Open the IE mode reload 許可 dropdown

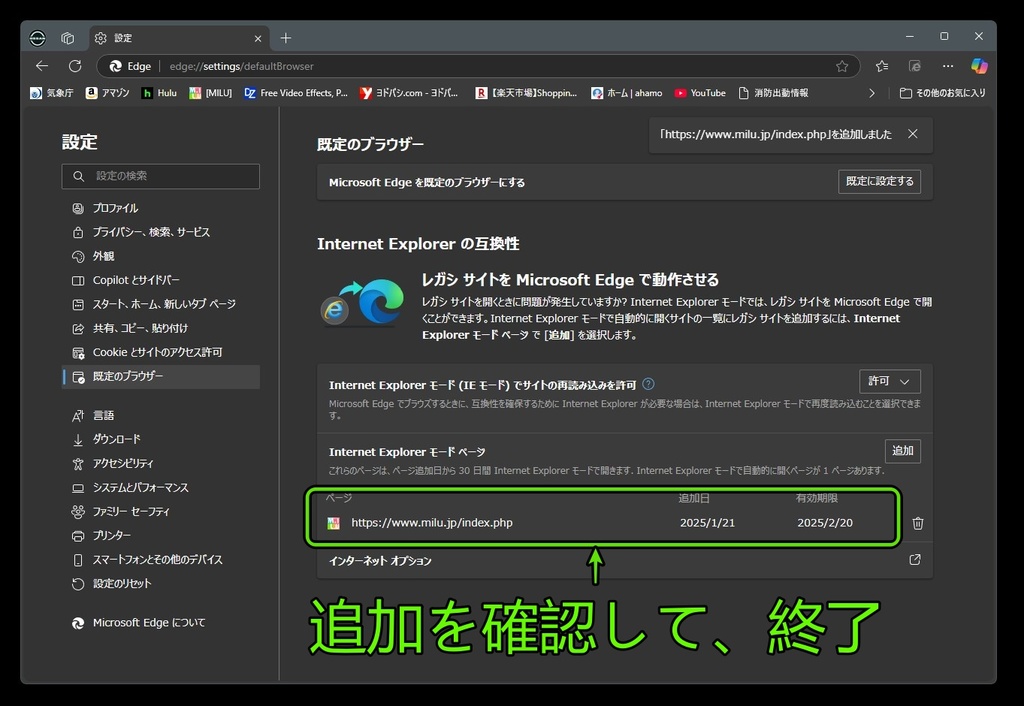click(890, 381)
